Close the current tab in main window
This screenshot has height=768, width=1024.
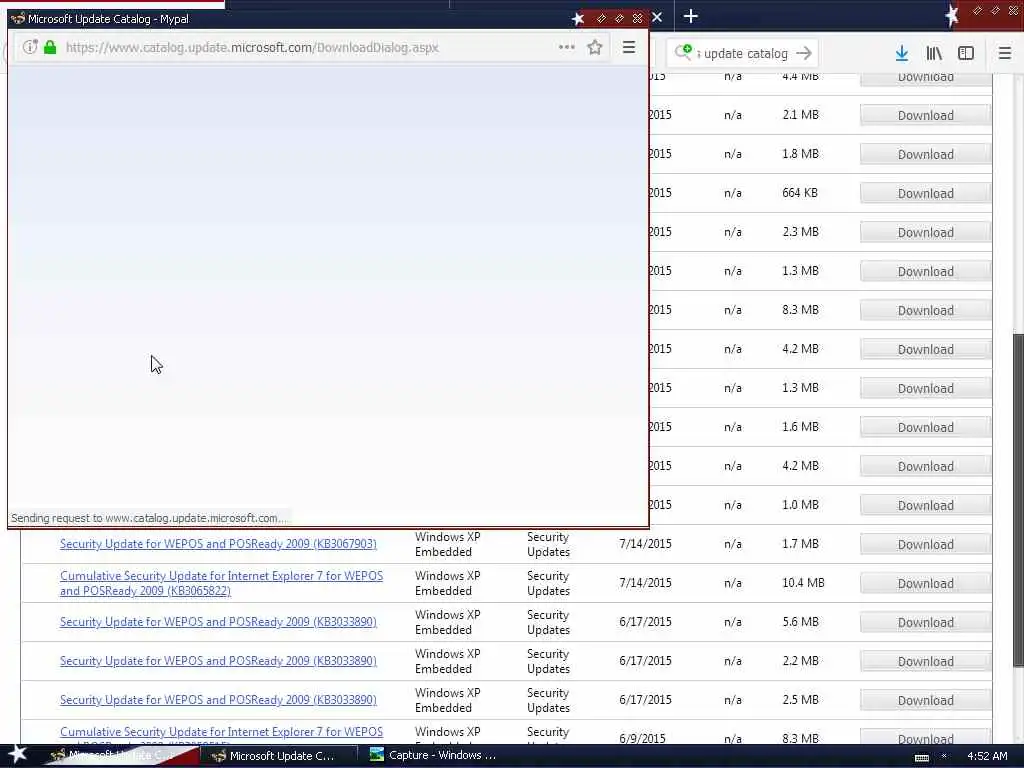point(657,18)
